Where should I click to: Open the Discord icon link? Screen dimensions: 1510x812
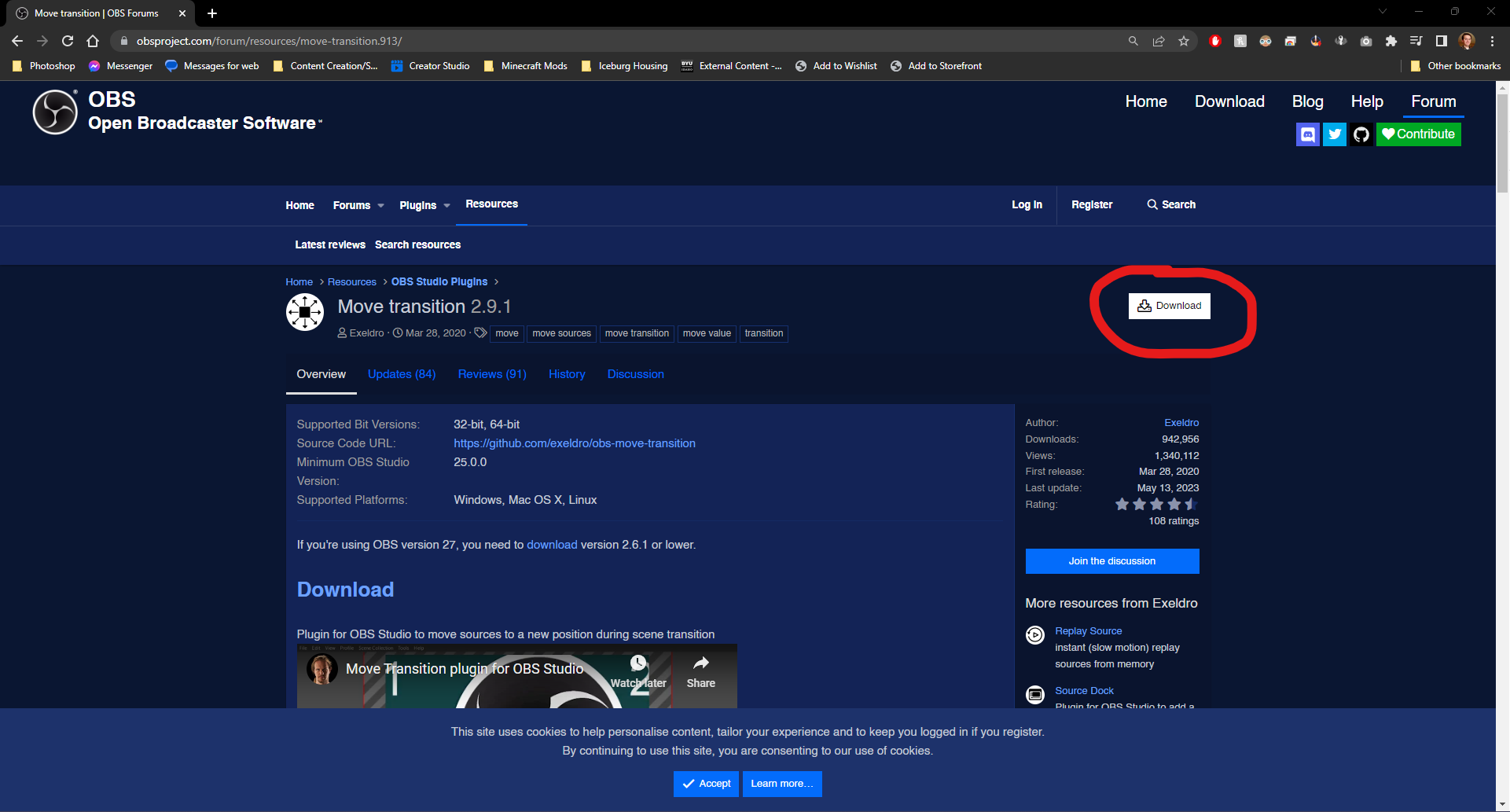click(x=1307, y=134)
